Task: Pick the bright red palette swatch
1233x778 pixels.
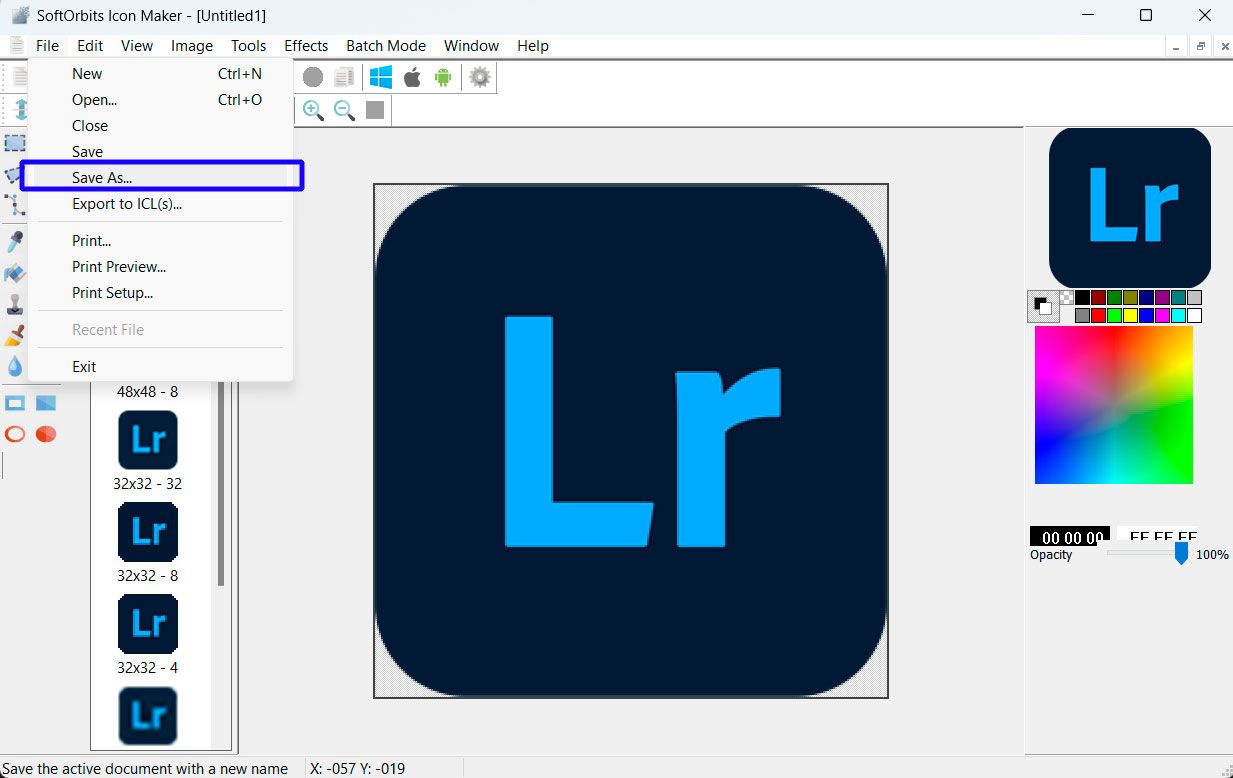Action: 1098,315
